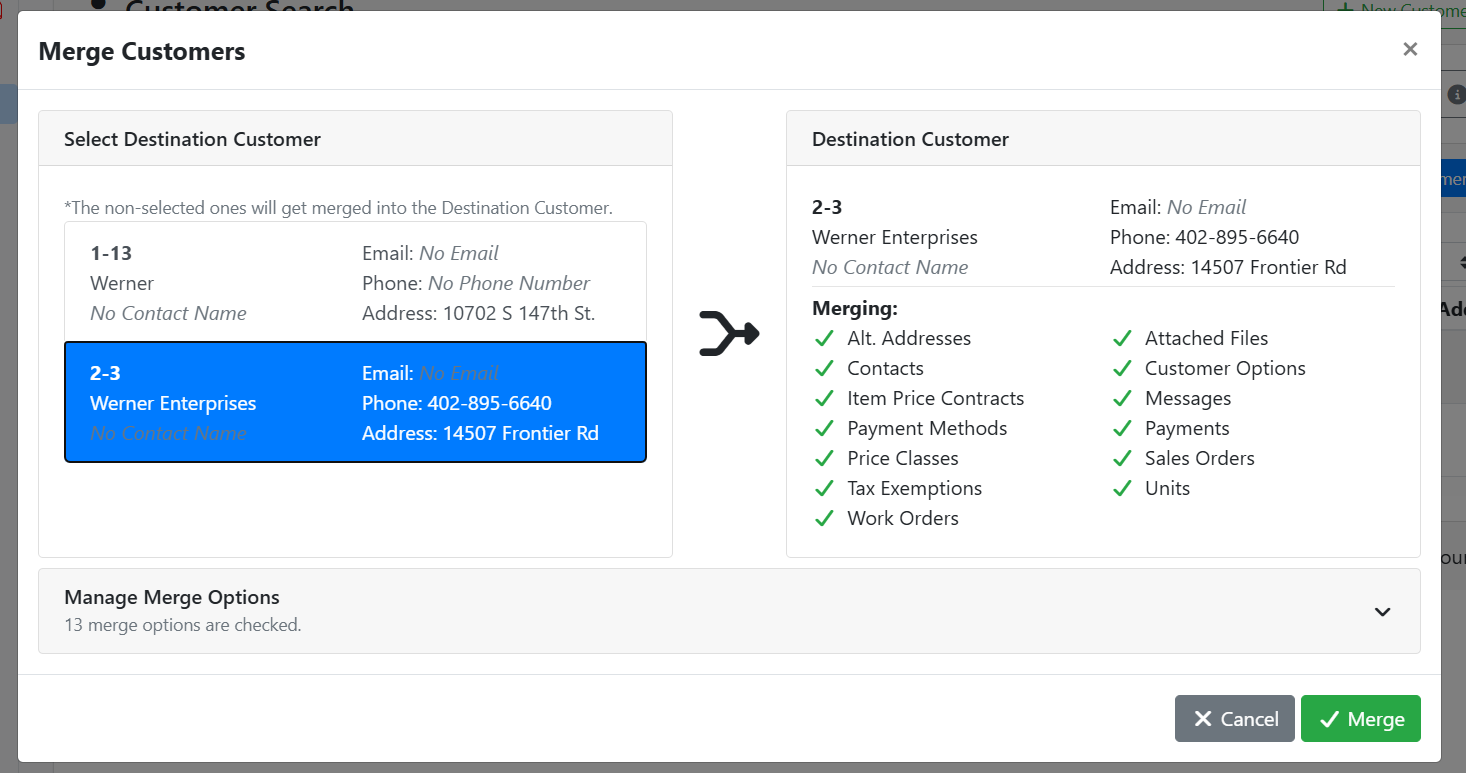Click the check icon next to Messages
Viewport: 1466px width, 773px height.
tap(1122, 399)
